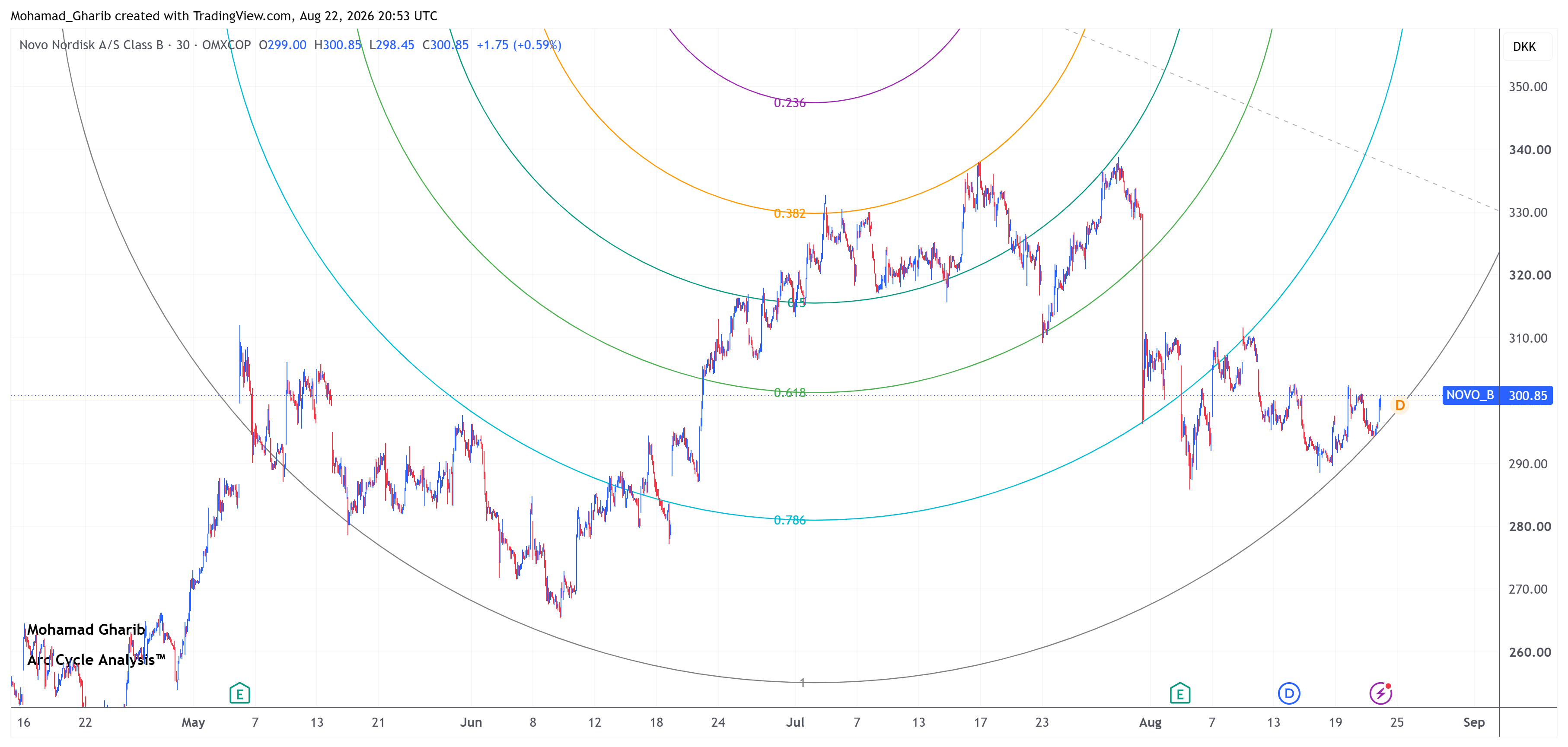Click the Arc Cycle Analysis™ text annotation
1568x747 pixels.
pos(96,660)
